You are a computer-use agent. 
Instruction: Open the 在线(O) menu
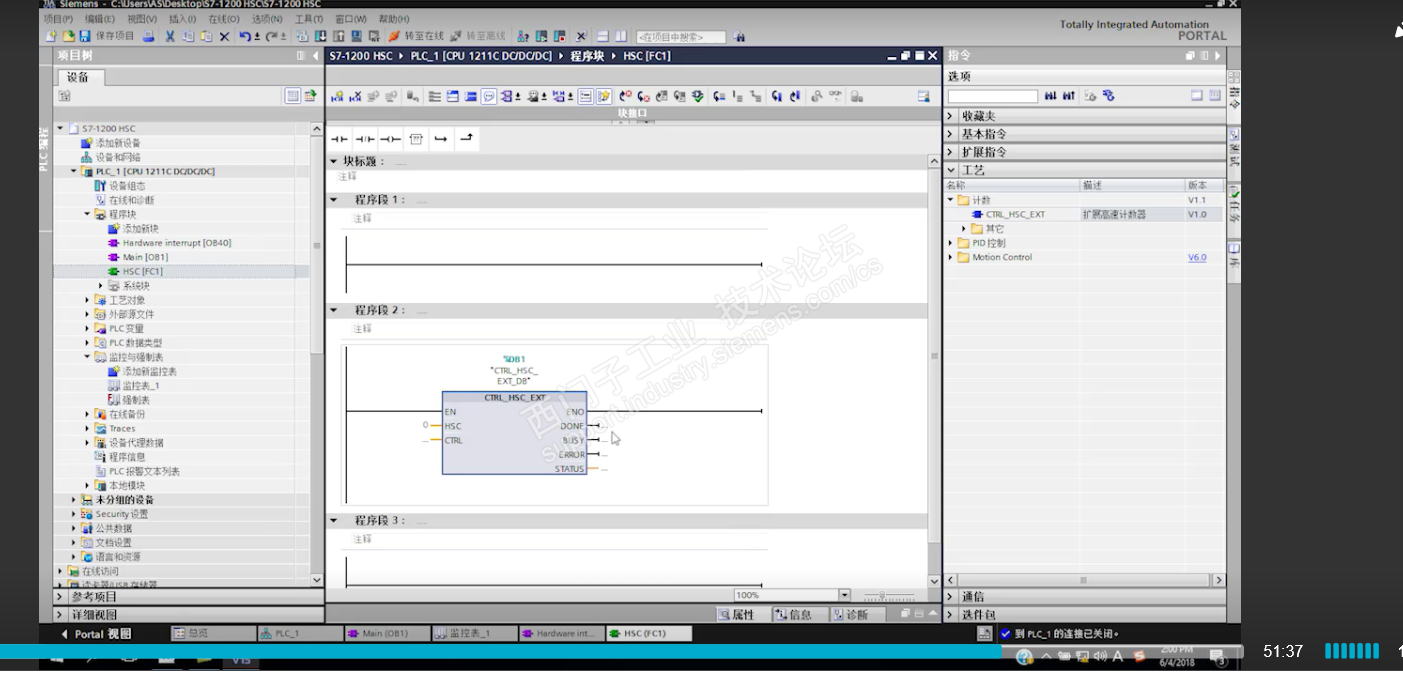(224, 19)
